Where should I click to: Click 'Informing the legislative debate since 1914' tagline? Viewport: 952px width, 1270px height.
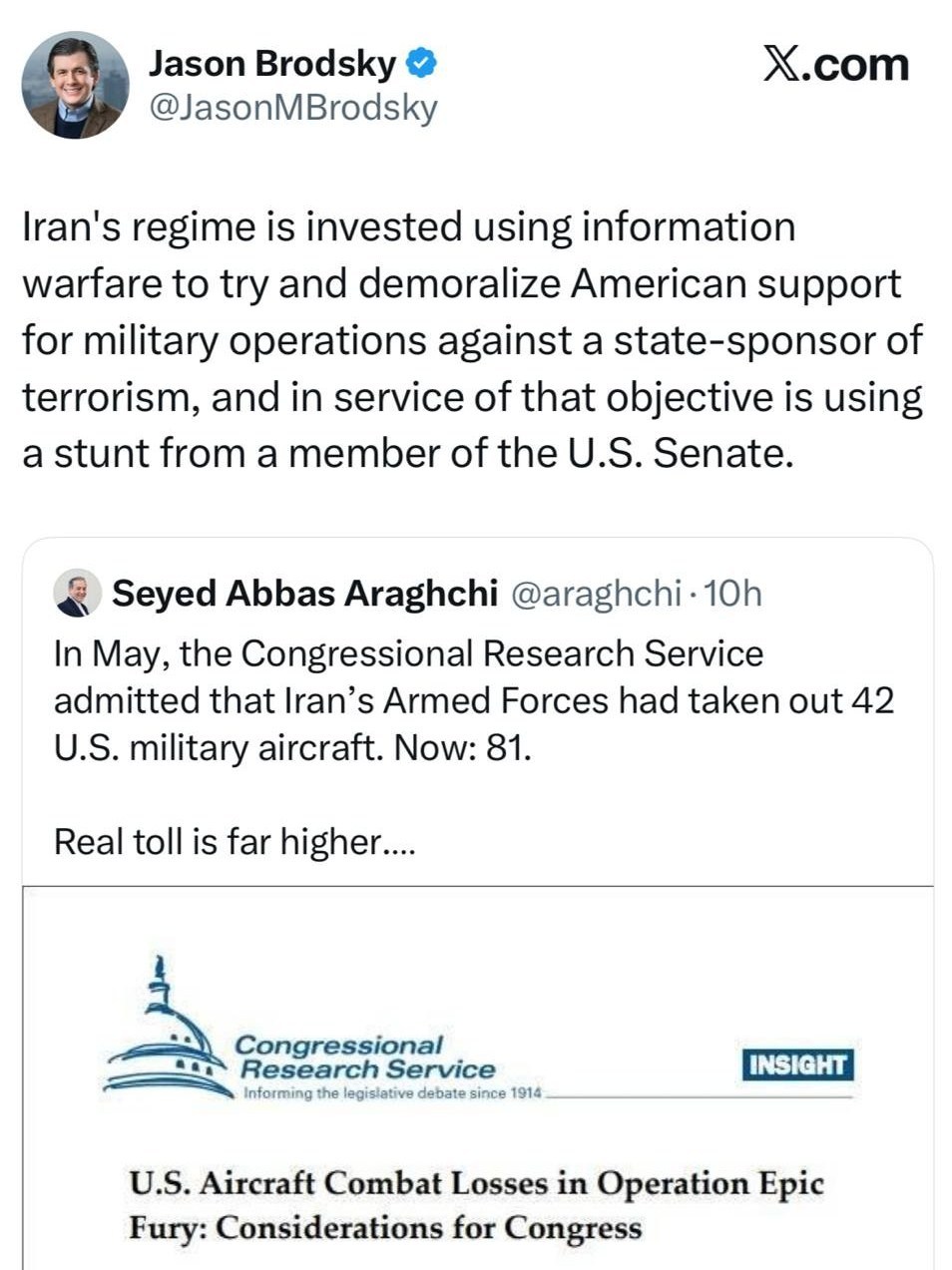coord(392,1093)
